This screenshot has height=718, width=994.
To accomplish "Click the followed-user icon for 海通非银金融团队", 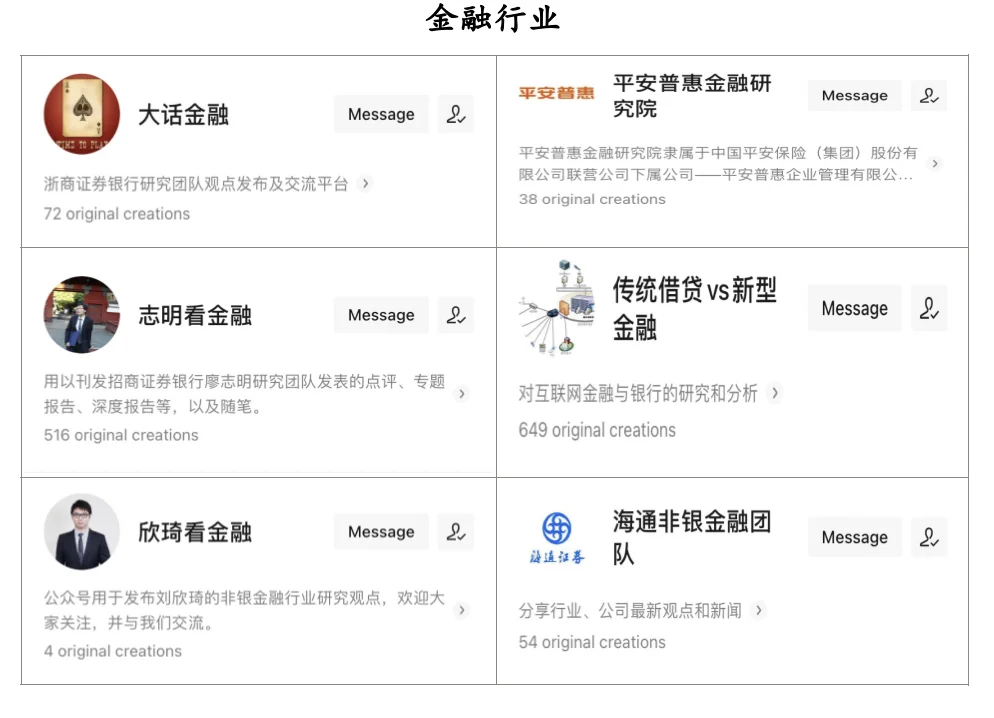I will tap(929, 537).
